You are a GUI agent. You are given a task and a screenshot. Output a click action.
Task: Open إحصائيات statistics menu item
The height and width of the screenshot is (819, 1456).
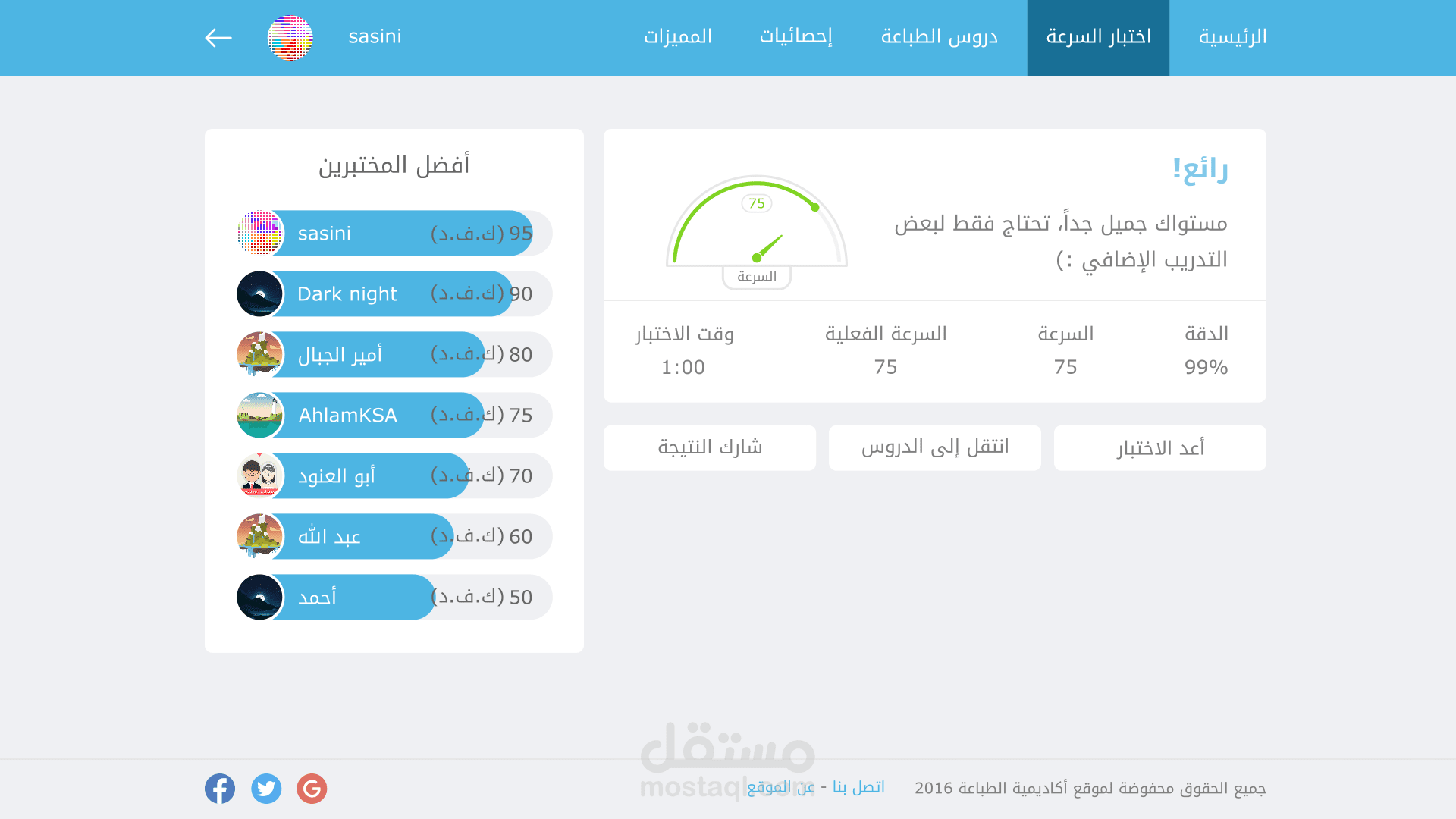795,38
